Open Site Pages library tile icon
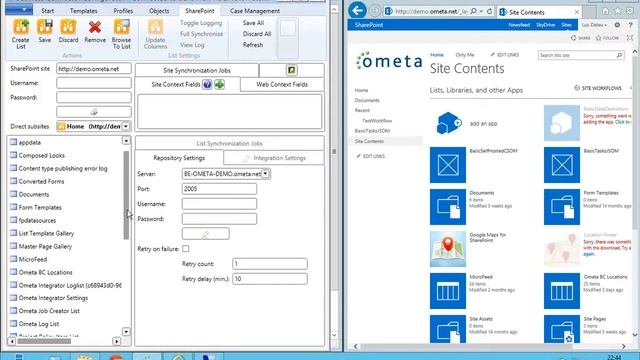The height and width of the screenshot is (360, 640). pos(562,329)
